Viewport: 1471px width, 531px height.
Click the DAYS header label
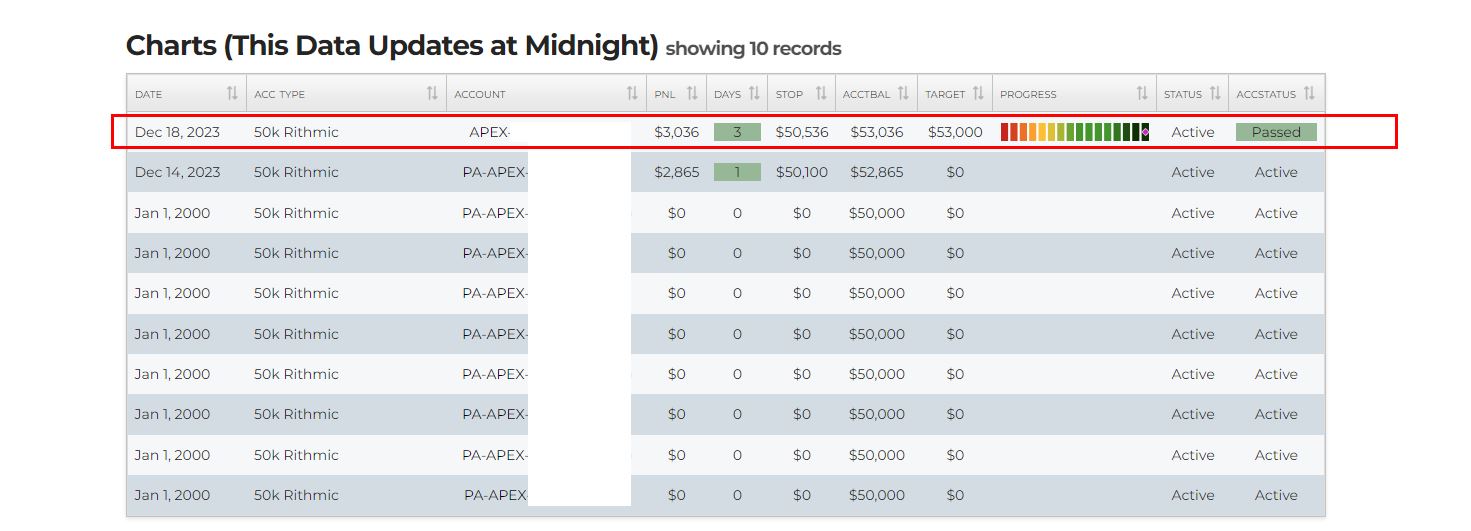728,94
